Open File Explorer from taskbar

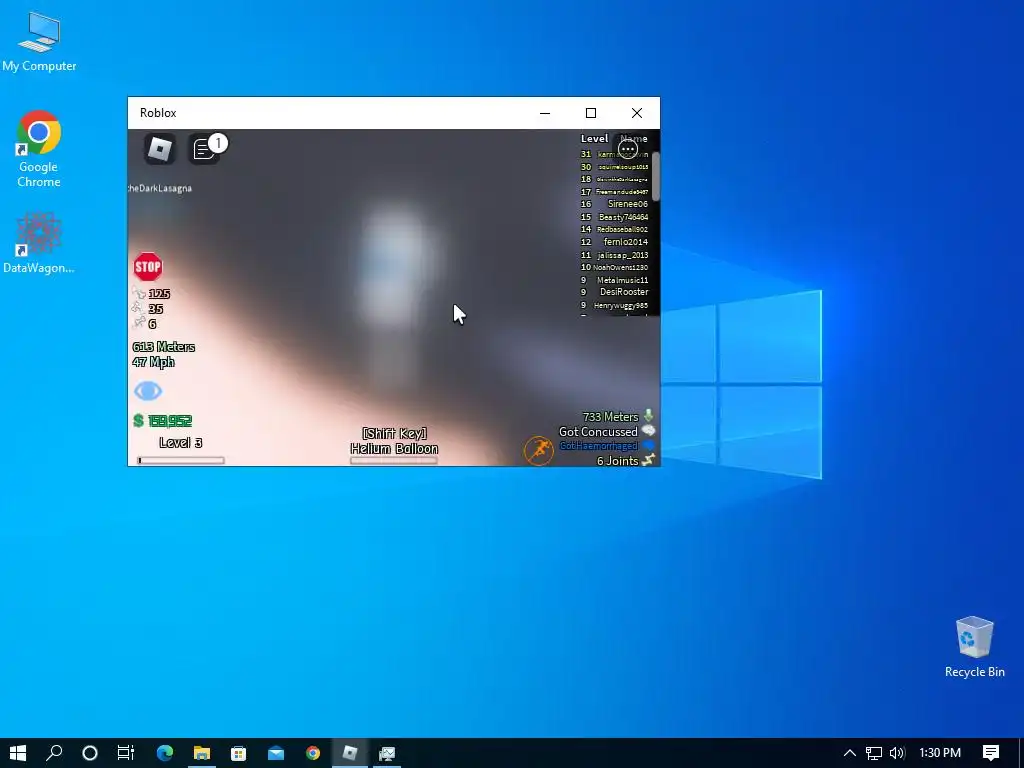tap(202, 753)
